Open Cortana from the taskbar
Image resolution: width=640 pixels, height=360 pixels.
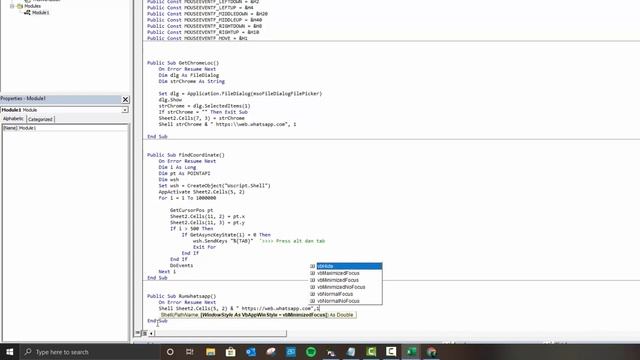pyautogui.click(x=170, y=352)
